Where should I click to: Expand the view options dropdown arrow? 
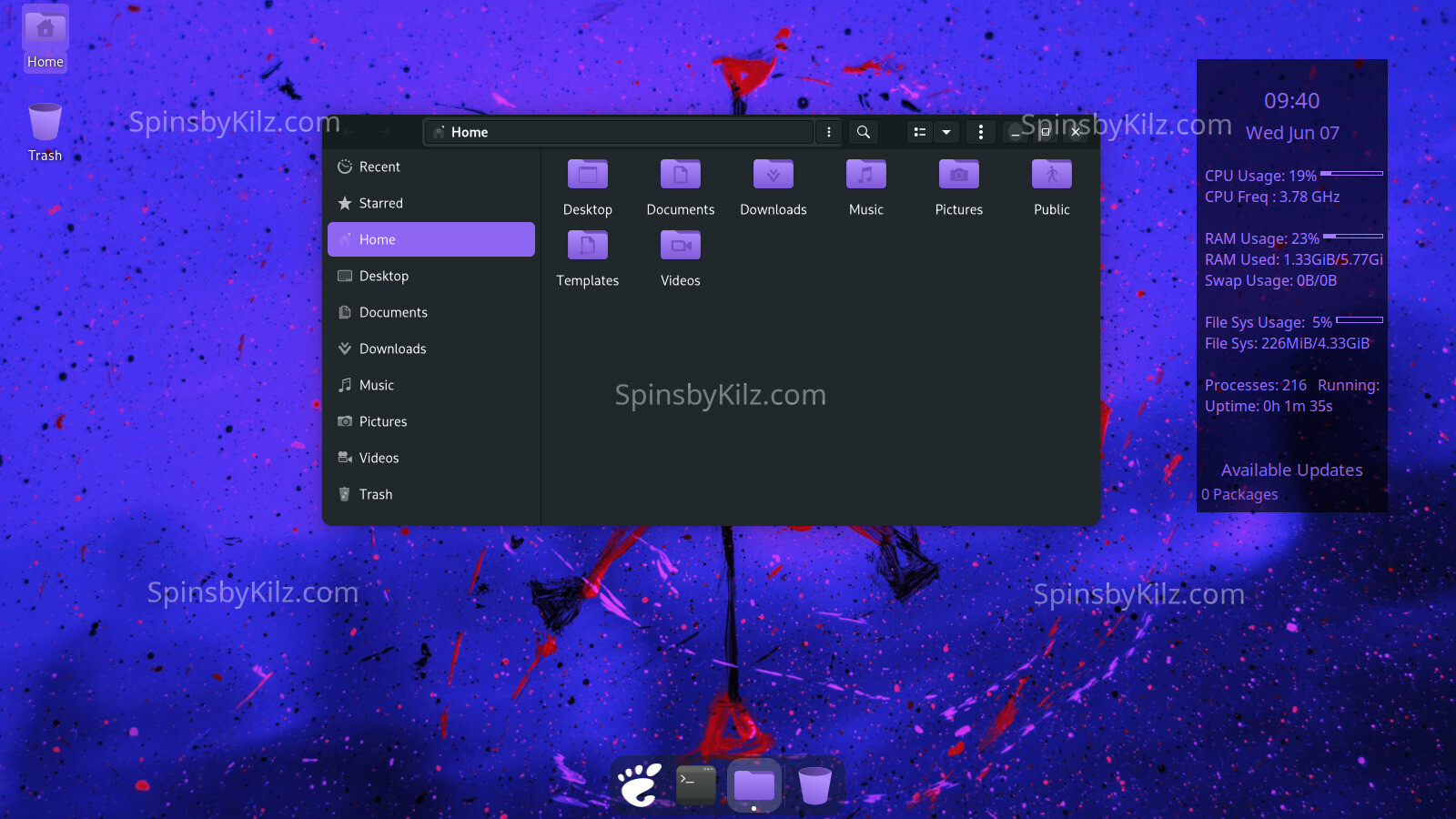pyautogui.click(x=946, y=132)
